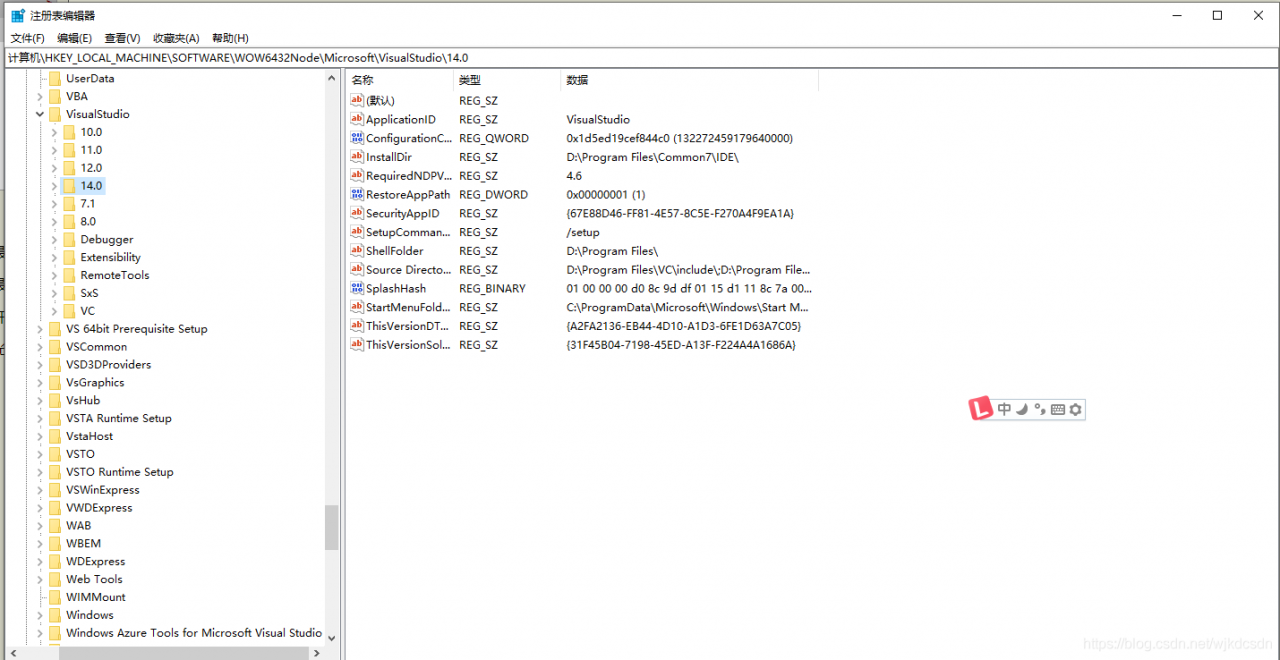Click the DWORD icon beside RestoreAppPath
The width and height of the screenshot is (1280, 660).
(x=357, y=194)
